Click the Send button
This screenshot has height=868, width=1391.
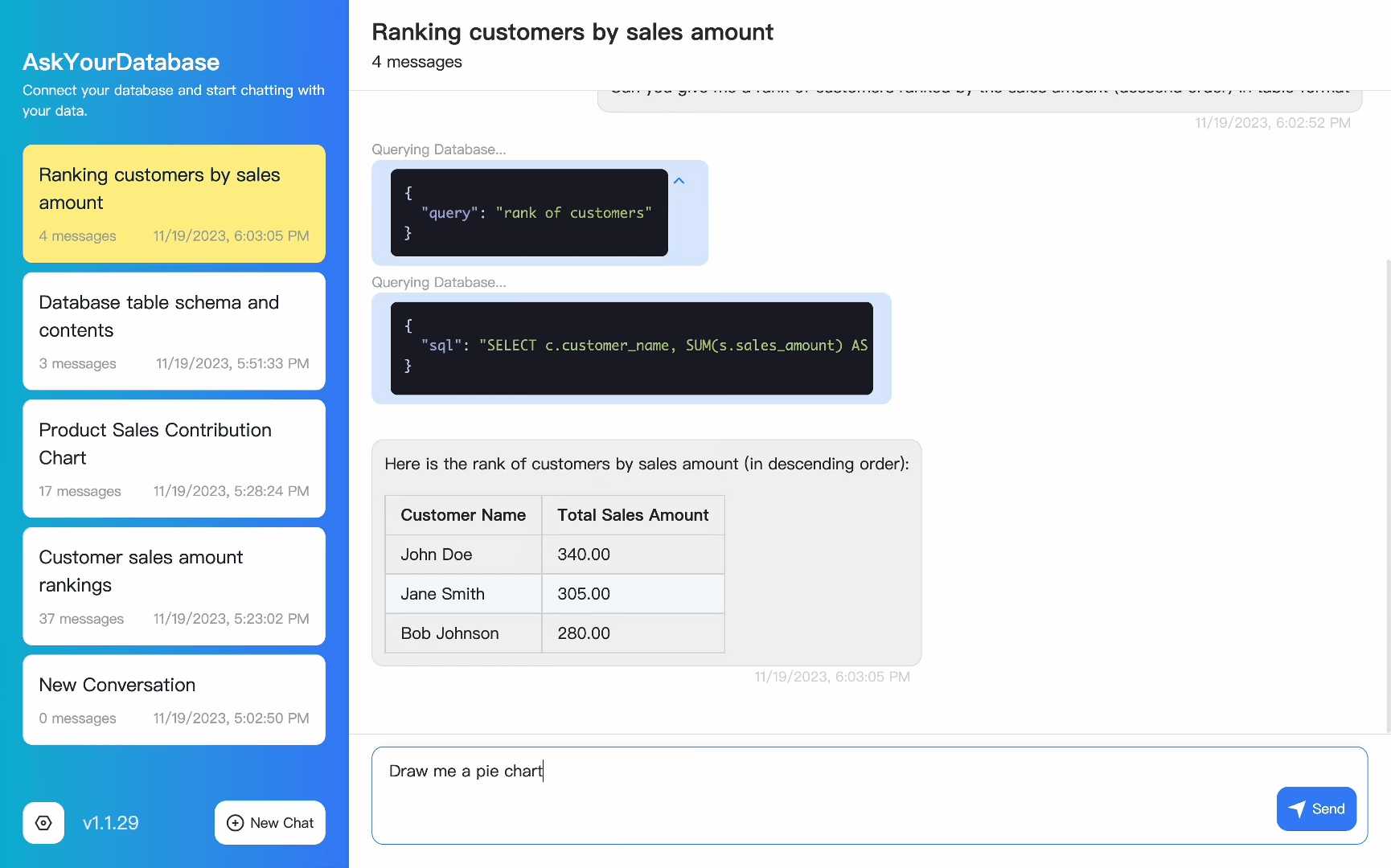[1316, 809]
